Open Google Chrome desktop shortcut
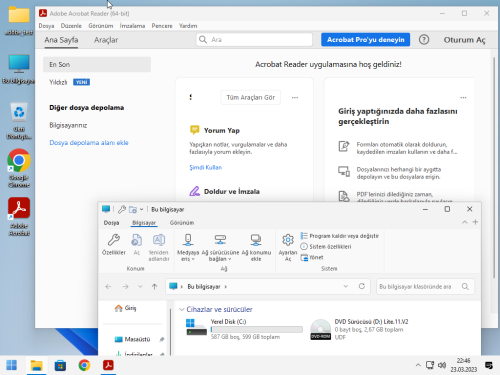The image size is (500, 375). pyautogui.click(x=19, y=168)
